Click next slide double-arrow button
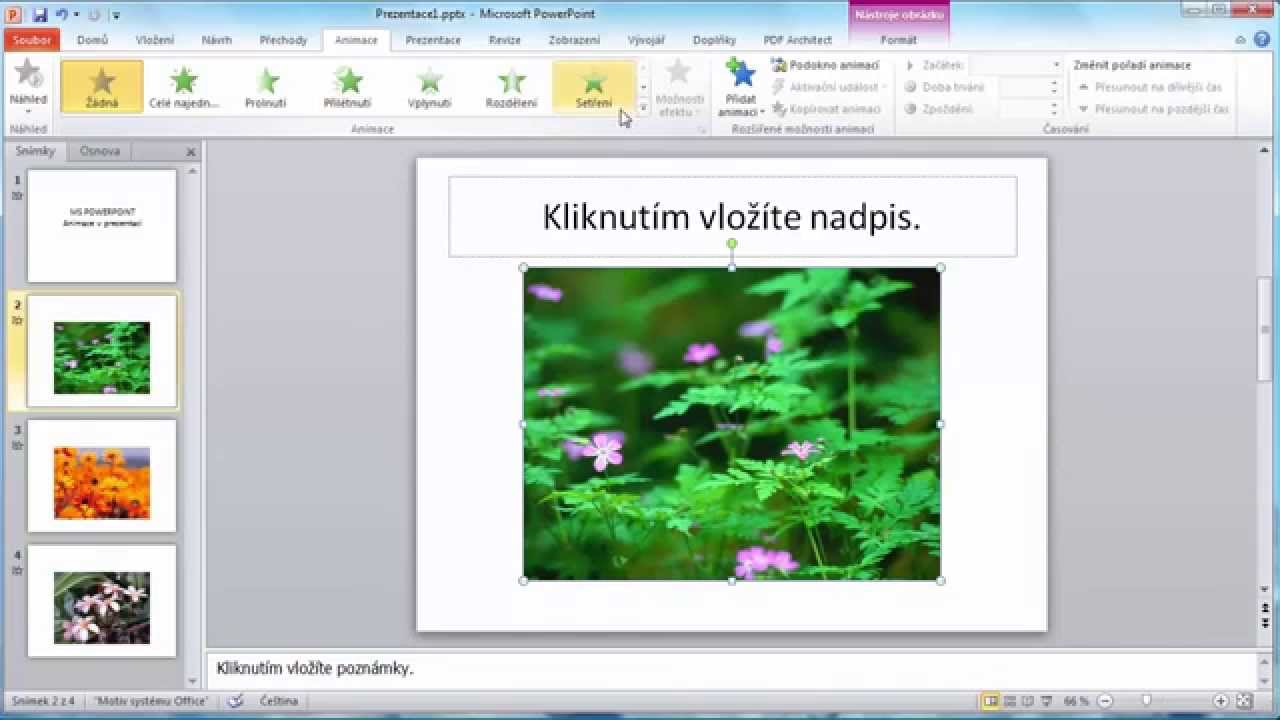Image resolution: width=1280 pixels, height=720 pixels. tap(1265, 622)
